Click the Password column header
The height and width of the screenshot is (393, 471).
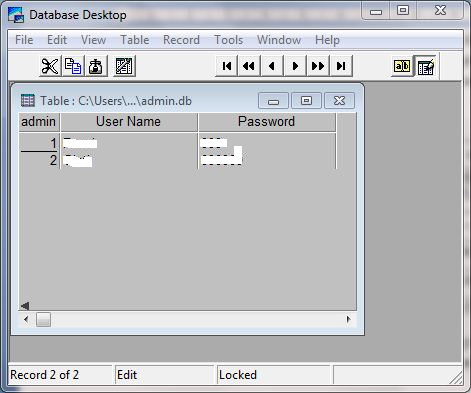267,122
